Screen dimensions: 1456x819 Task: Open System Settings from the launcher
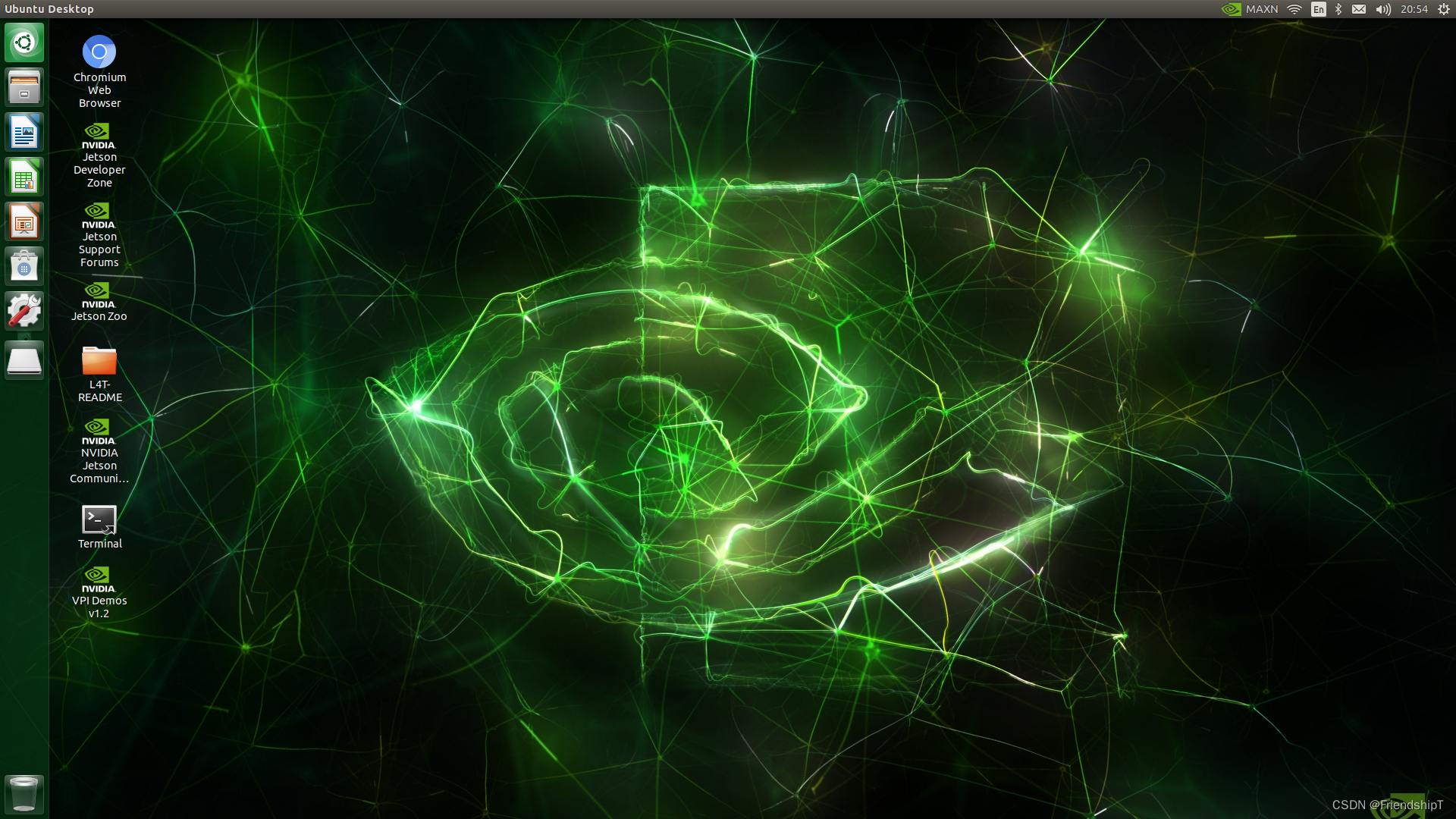click(x=24, y=311)
